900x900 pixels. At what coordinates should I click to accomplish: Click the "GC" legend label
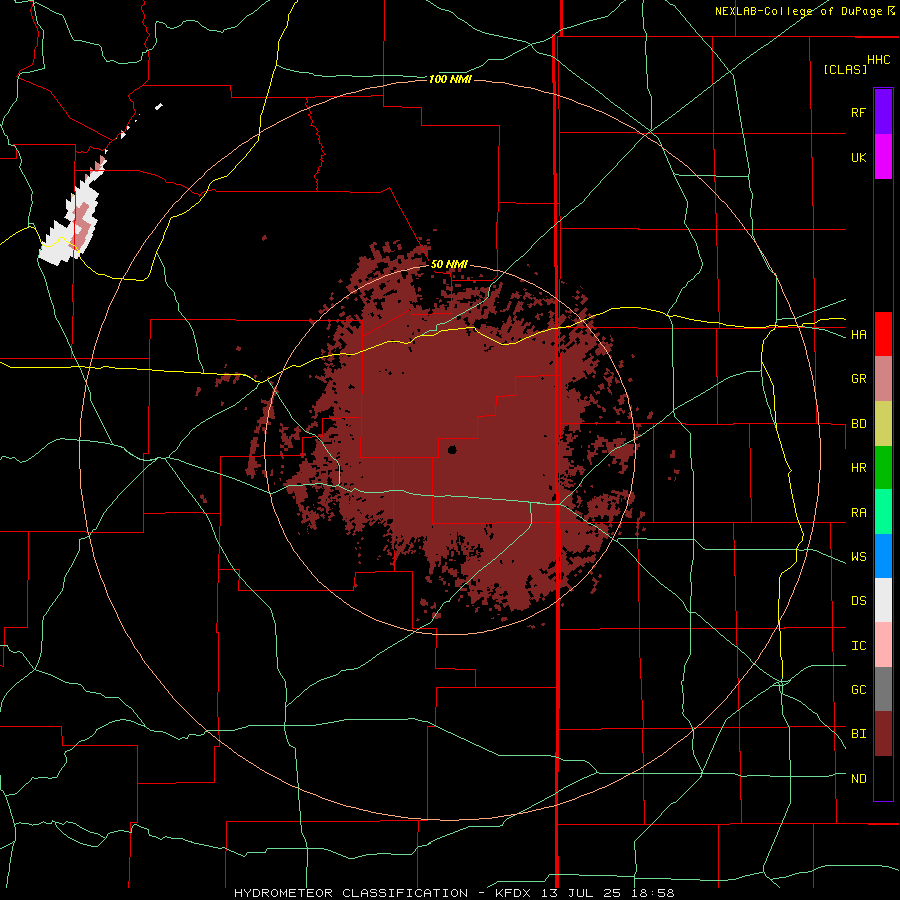(858, 690)
